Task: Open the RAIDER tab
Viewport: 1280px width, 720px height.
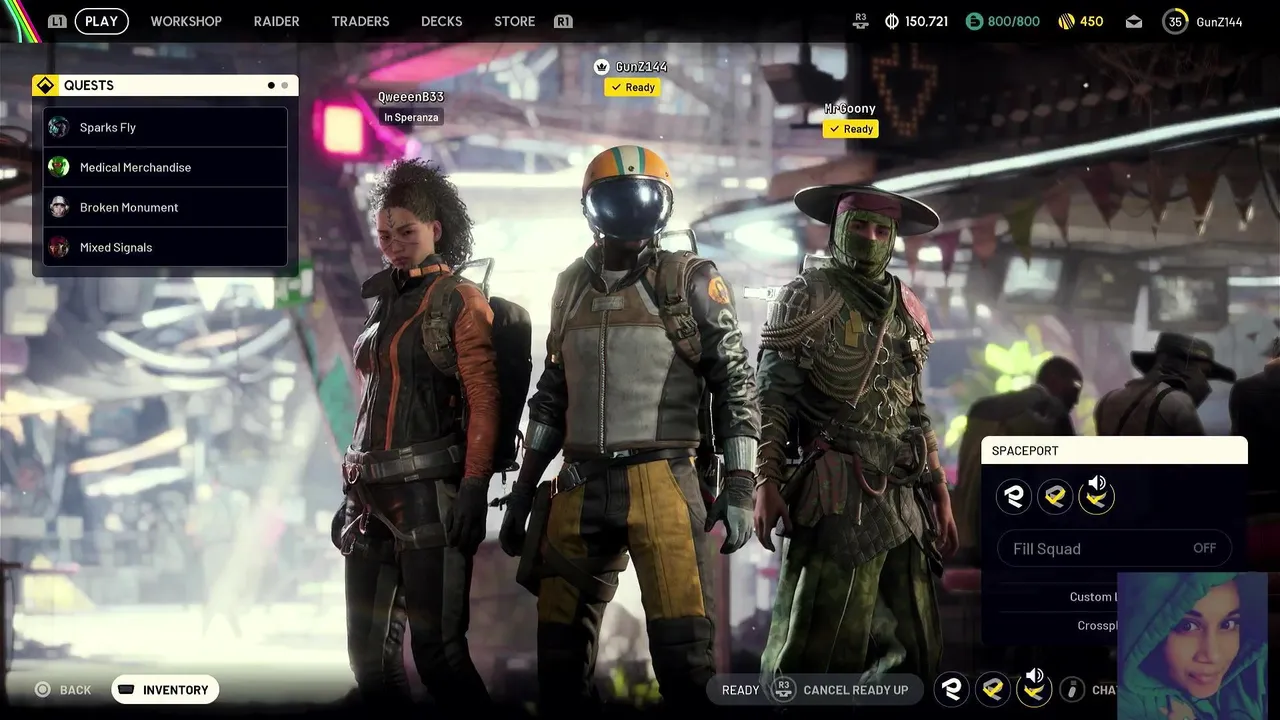Action: coord(277,21)
